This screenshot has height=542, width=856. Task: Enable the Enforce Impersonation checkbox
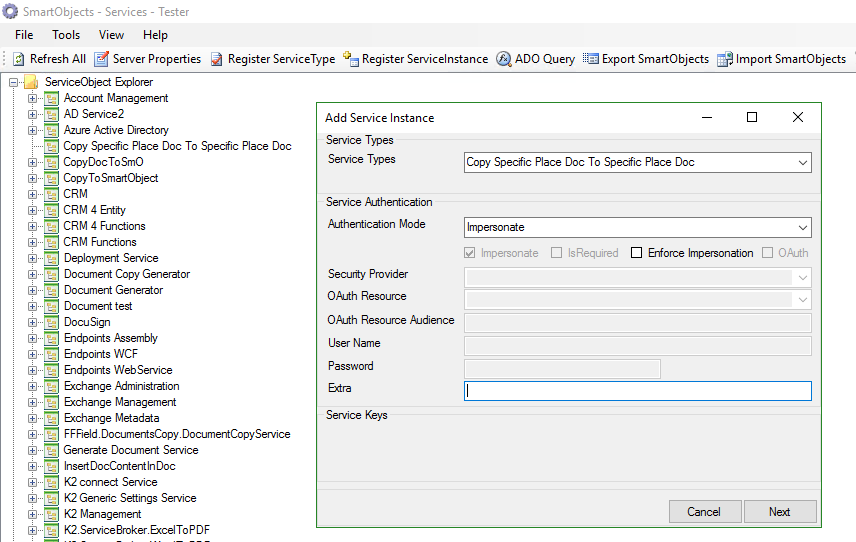point(637,253)
